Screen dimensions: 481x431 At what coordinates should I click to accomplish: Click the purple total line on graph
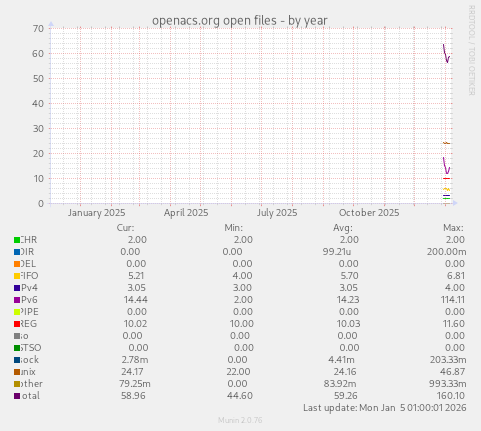tap(446, 54)
